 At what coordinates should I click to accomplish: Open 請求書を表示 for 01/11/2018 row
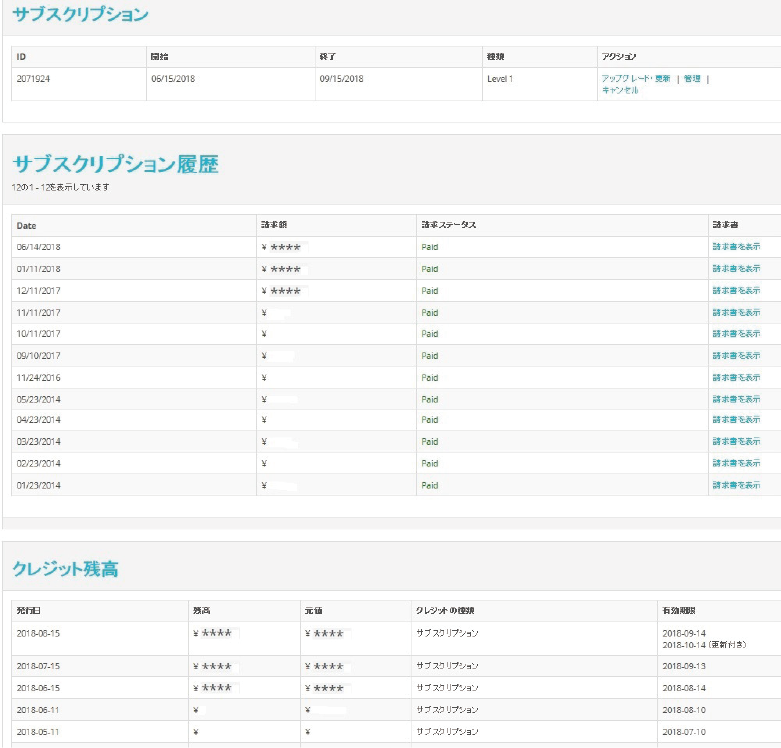click(x=736, y=269)
